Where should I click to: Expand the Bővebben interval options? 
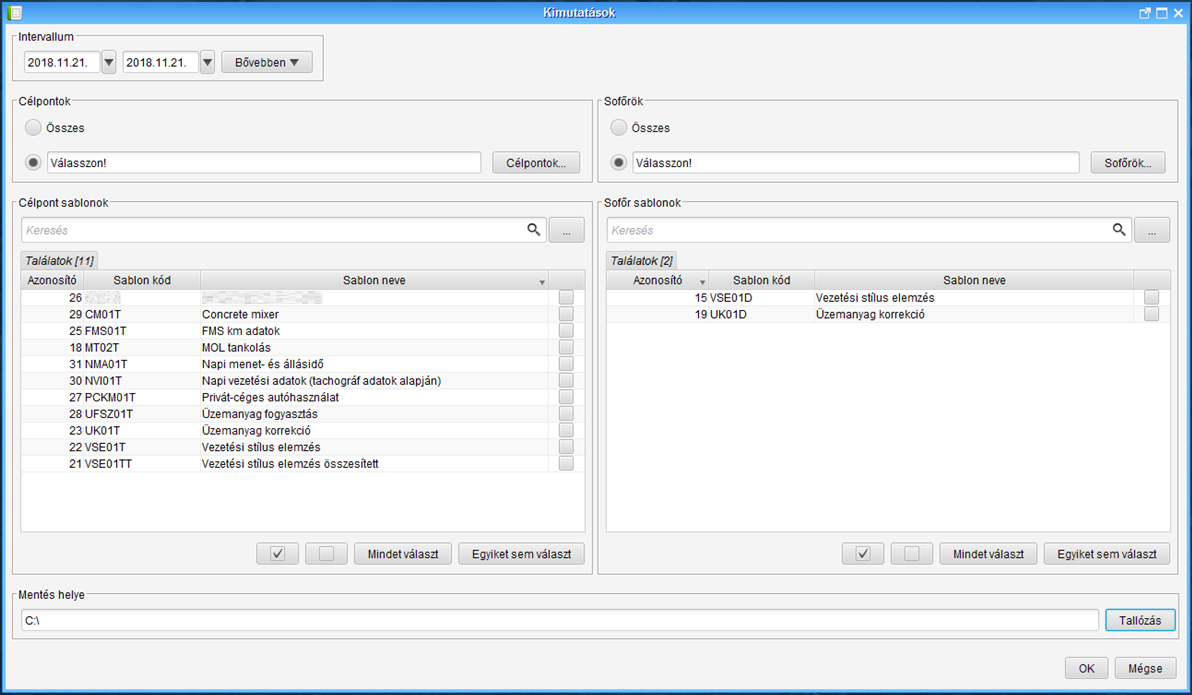[x=266, y=63]
